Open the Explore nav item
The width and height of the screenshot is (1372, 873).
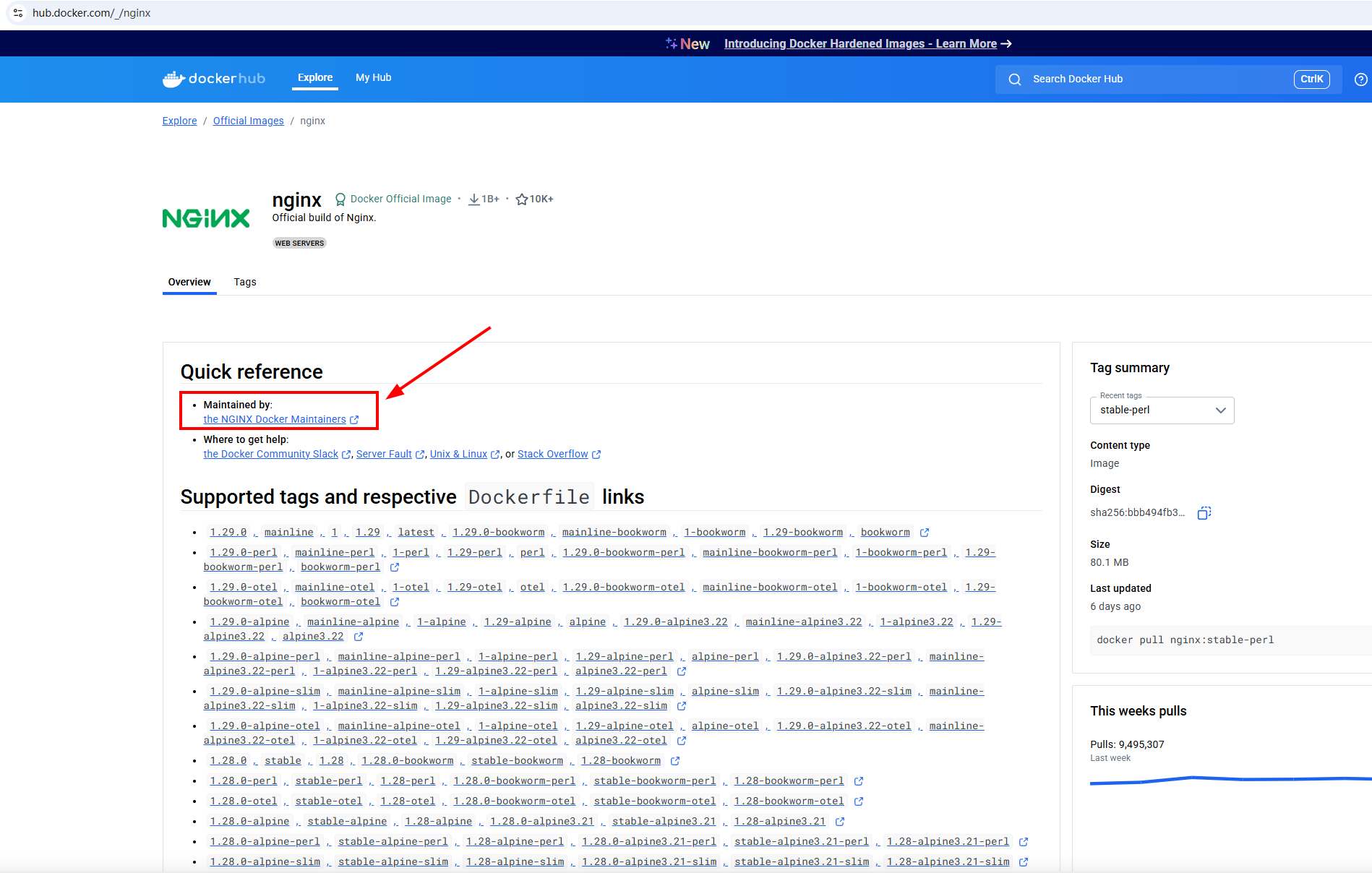pos(315,77)
